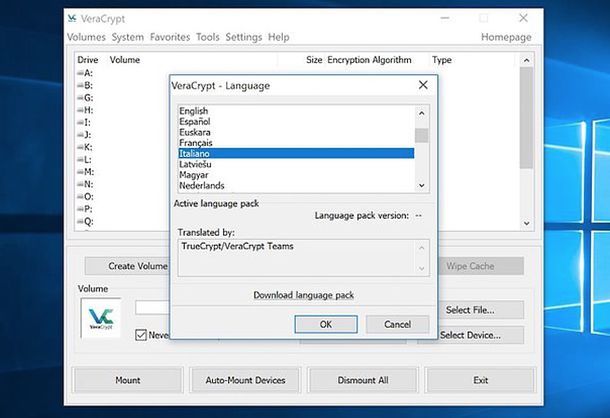Select drive K: in the drive list
The height and width of the screenshot is (418, 610).
pos(85,147)
